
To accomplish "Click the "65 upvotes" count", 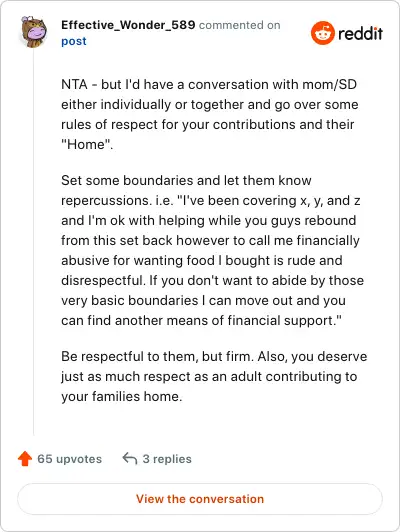I will click(70, 459).
